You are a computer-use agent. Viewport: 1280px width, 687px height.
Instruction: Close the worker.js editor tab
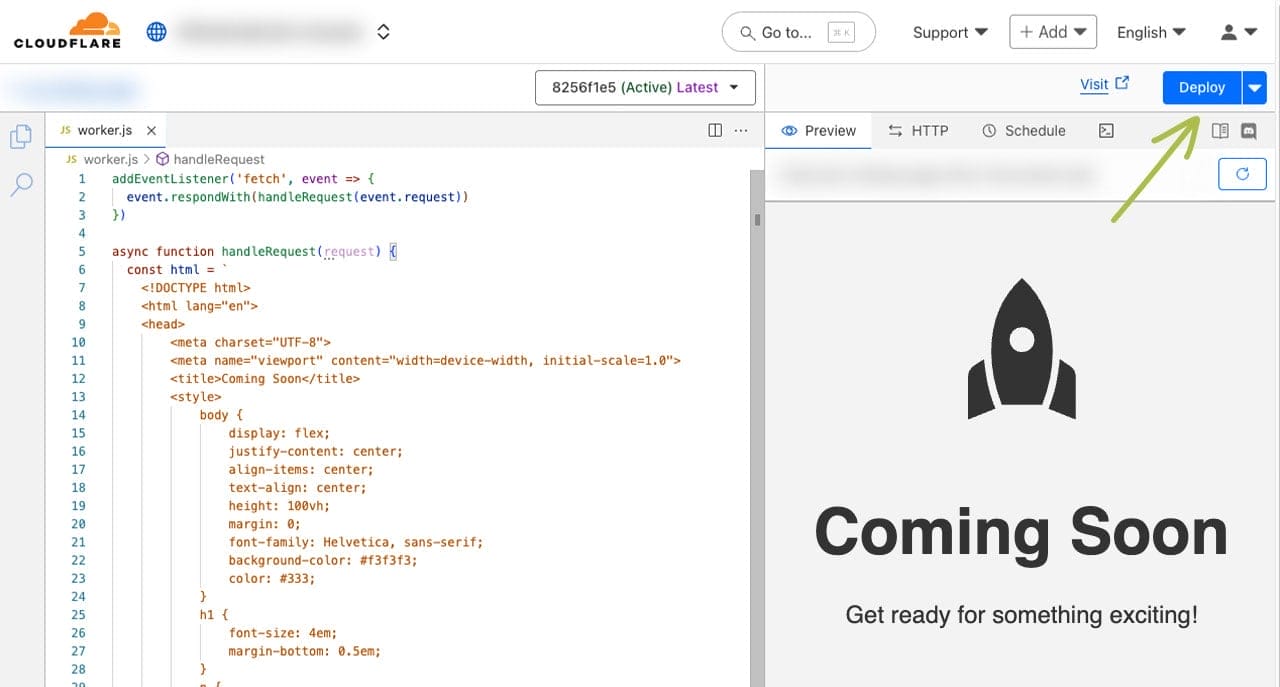point(152,130)
